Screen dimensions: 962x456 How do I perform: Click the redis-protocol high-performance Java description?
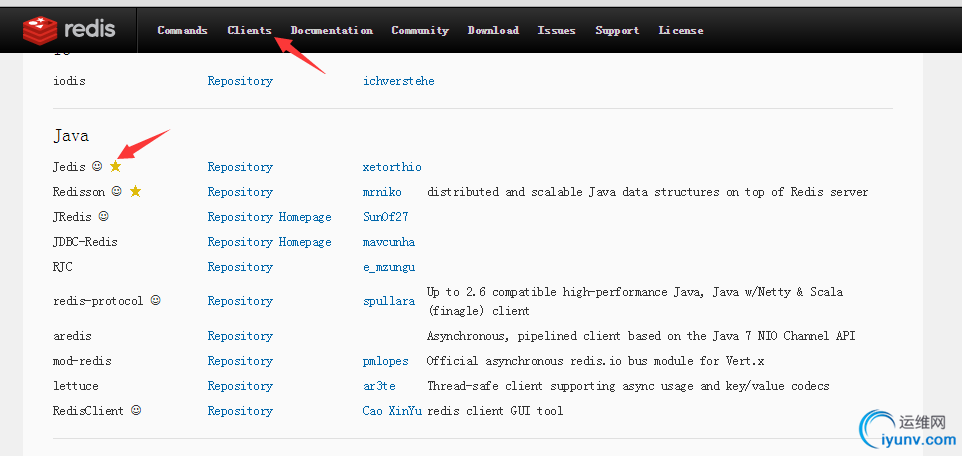click(635, 301)
